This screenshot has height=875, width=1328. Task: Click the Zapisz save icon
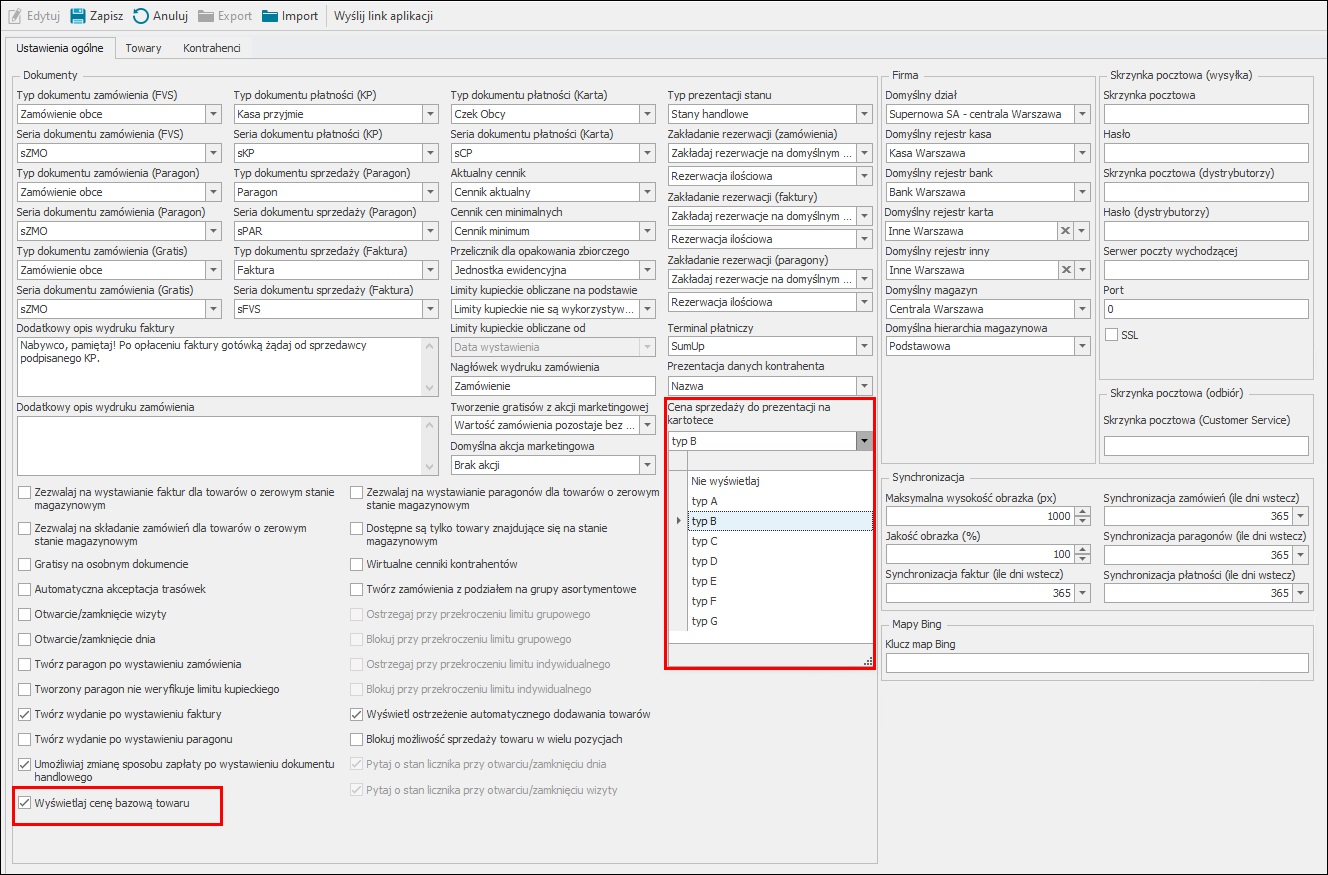[78, 16]
